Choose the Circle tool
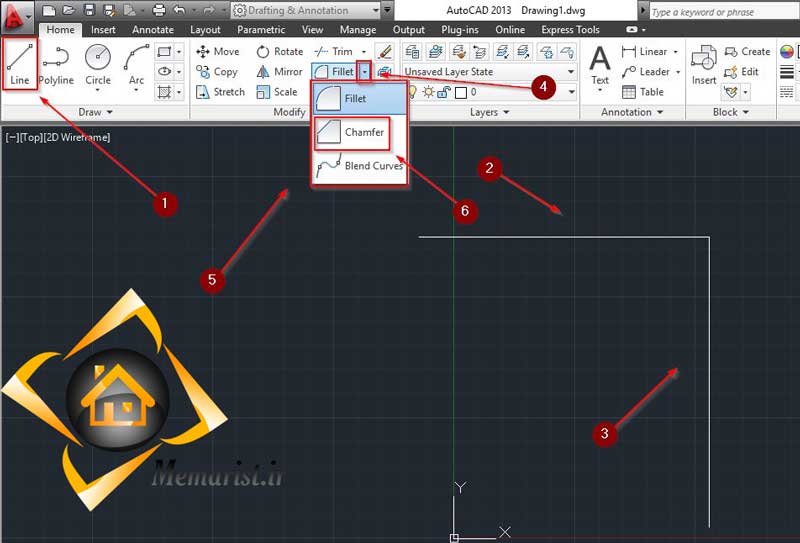Image resolution: width=800 pixels, height=543 pixels. [98, 64]
